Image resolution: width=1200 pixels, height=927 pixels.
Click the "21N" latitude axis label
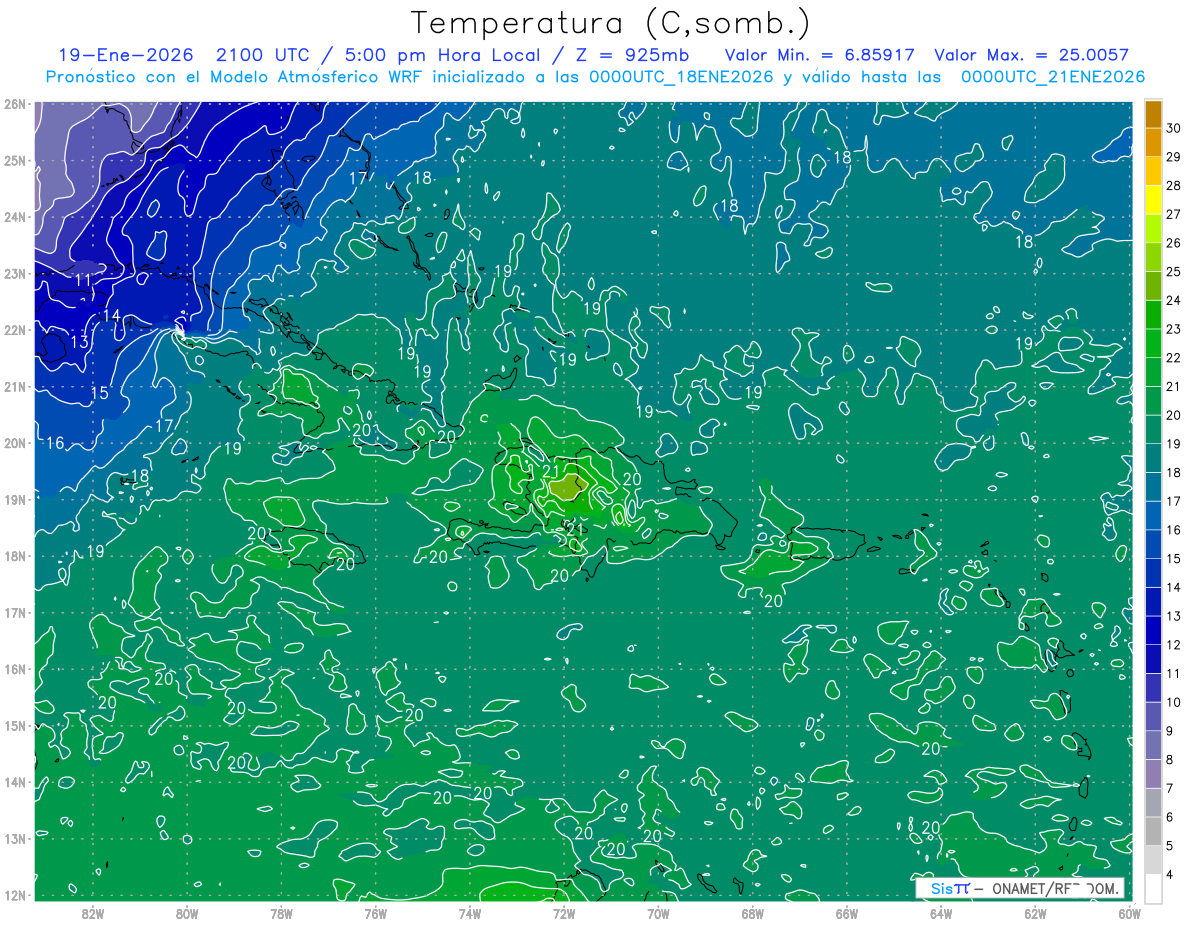(x=14, y=386)
